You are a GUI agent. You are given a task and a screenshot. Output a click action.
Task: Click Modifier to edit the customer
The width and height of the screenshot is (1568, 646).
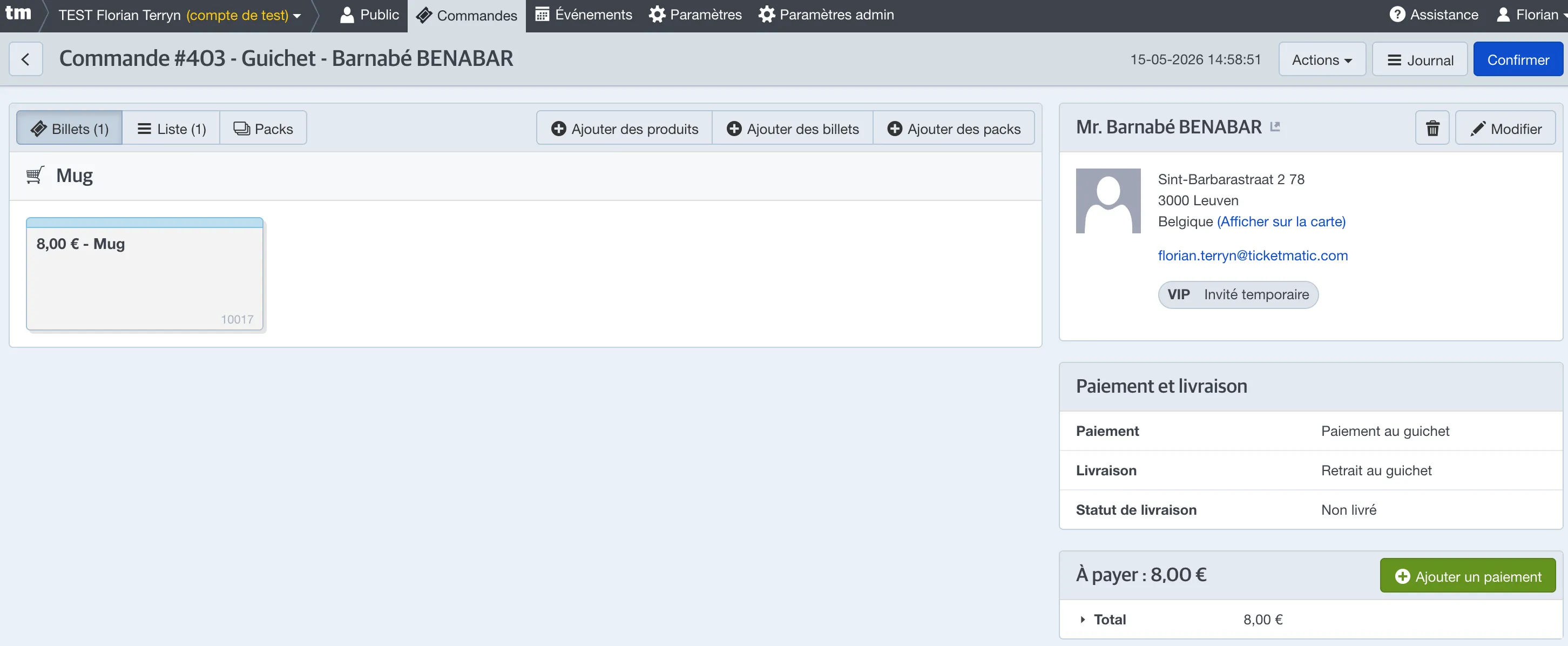tap(1505, 128)
